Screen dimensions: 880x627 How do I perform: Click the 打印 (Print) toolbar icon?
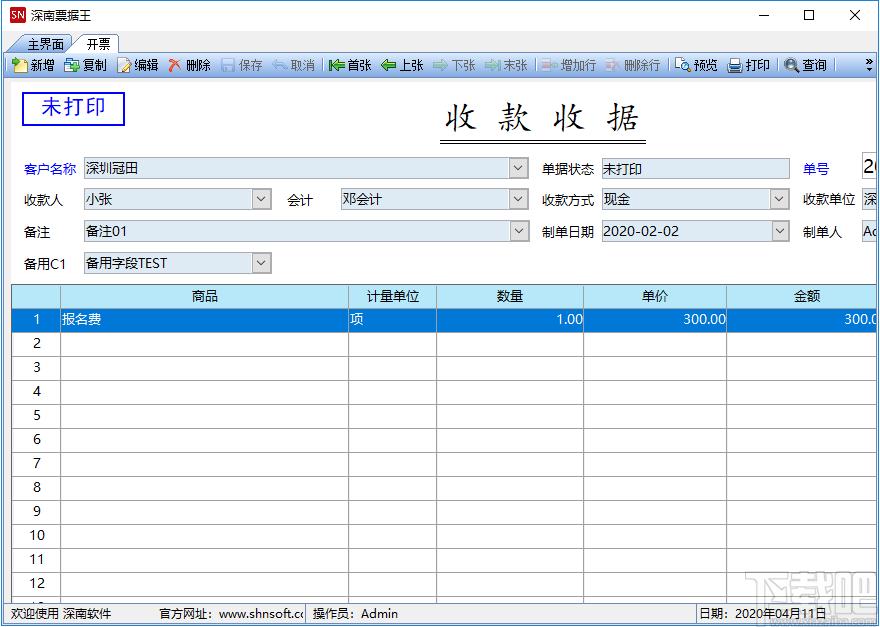749,65
